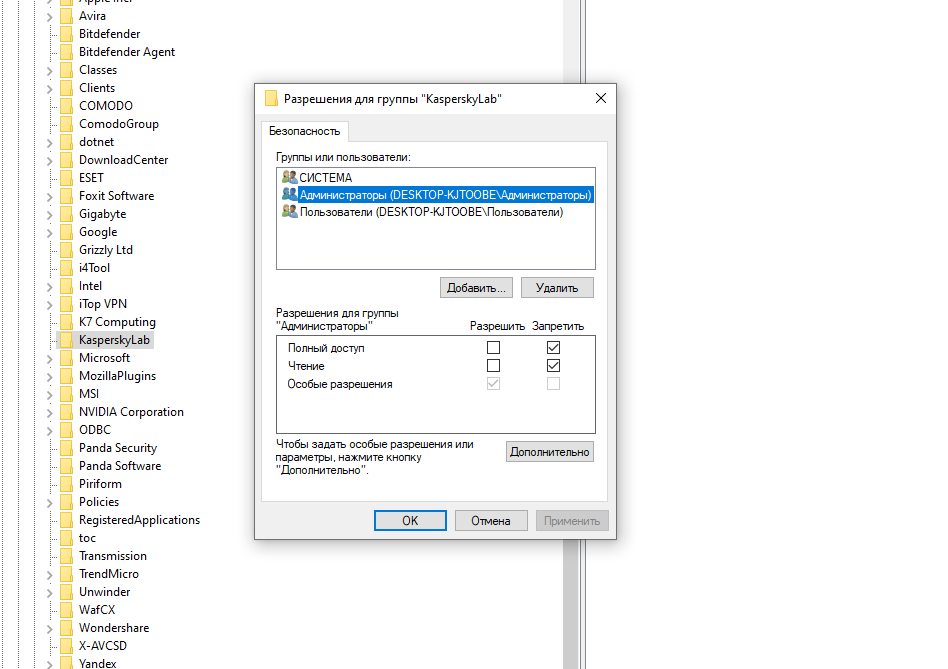This screenshot has width=948, height=669.
Task: Click the folder icon in dialog title
Action: click(271, 99)
